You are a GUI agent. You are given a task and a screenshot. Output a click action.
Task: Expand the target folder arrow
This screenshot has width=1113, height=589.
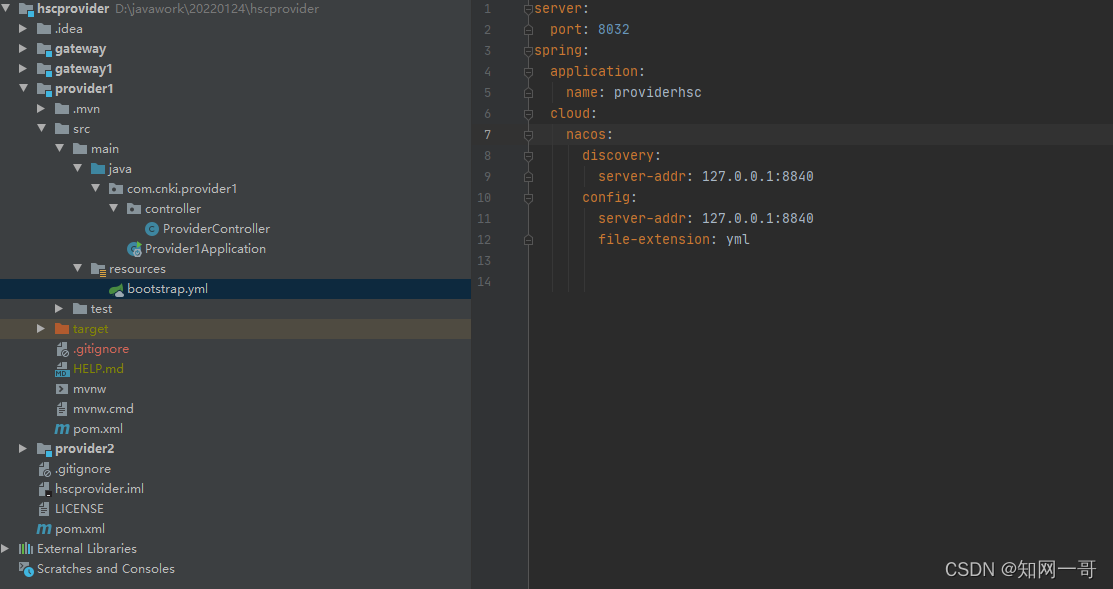(x=41, y=329)
